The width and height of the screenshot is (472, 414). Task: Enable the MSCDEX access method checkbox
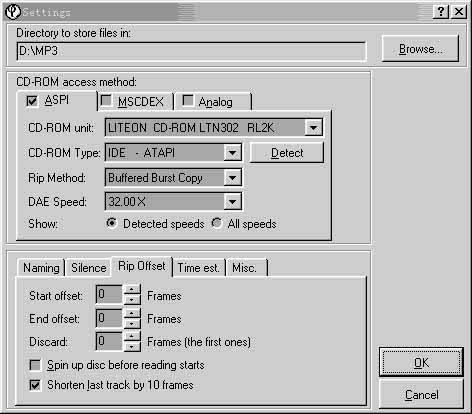[x=106, y=101]
